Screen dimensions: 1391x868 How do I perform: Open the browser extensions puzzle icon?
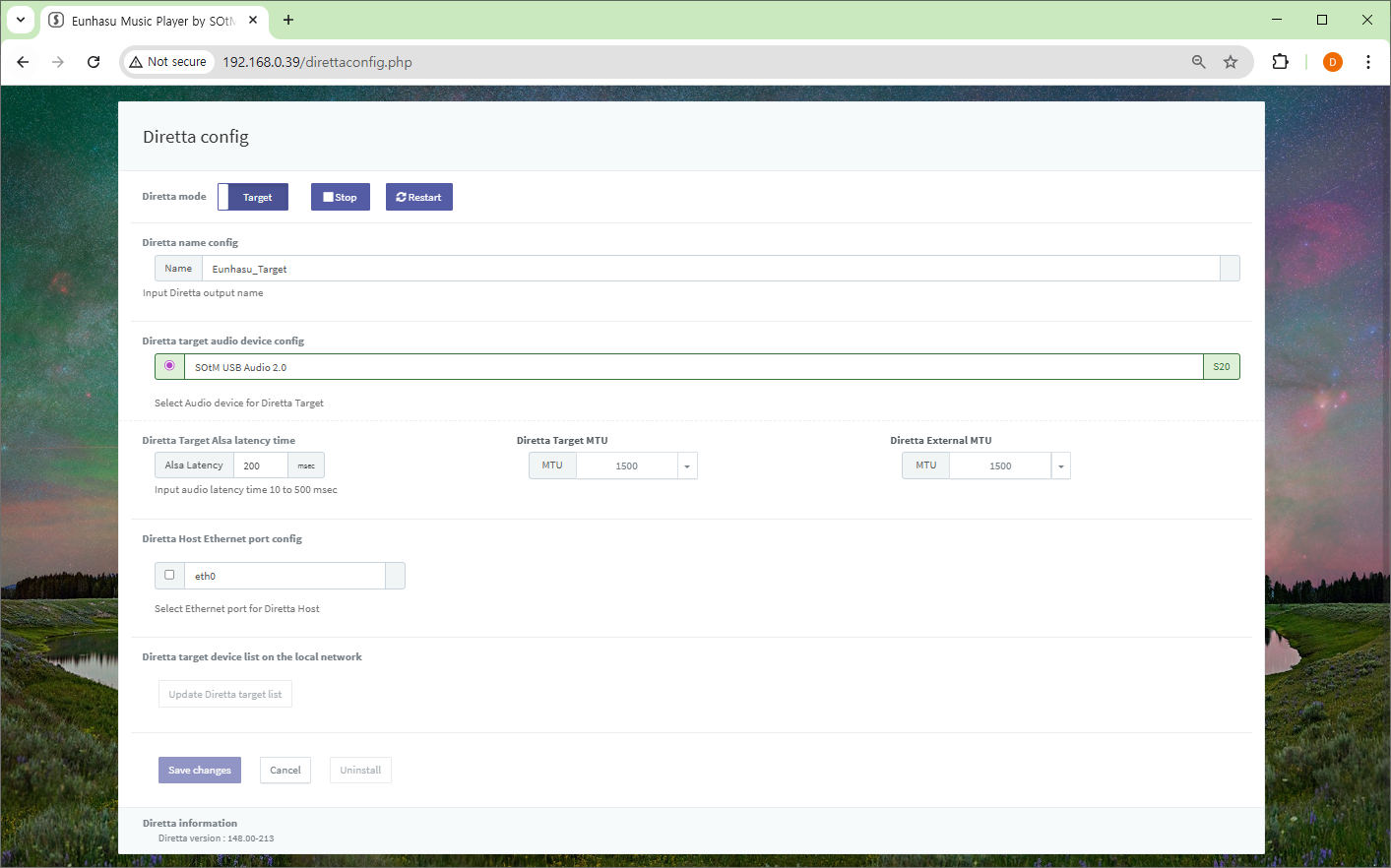click(x=1280, y=62)
